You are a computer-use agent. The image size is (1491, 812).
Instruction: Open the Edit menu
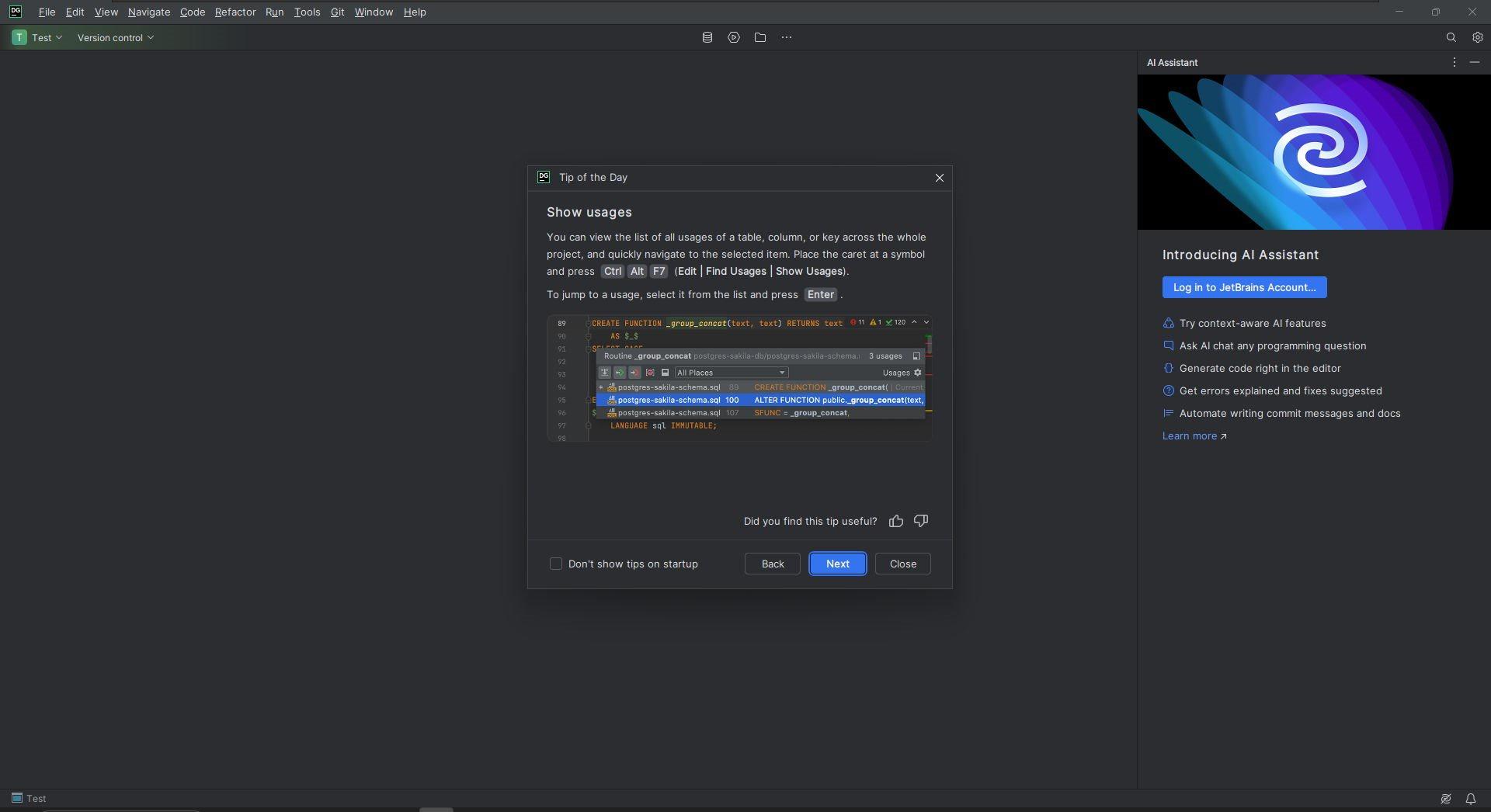pos(75,12)
